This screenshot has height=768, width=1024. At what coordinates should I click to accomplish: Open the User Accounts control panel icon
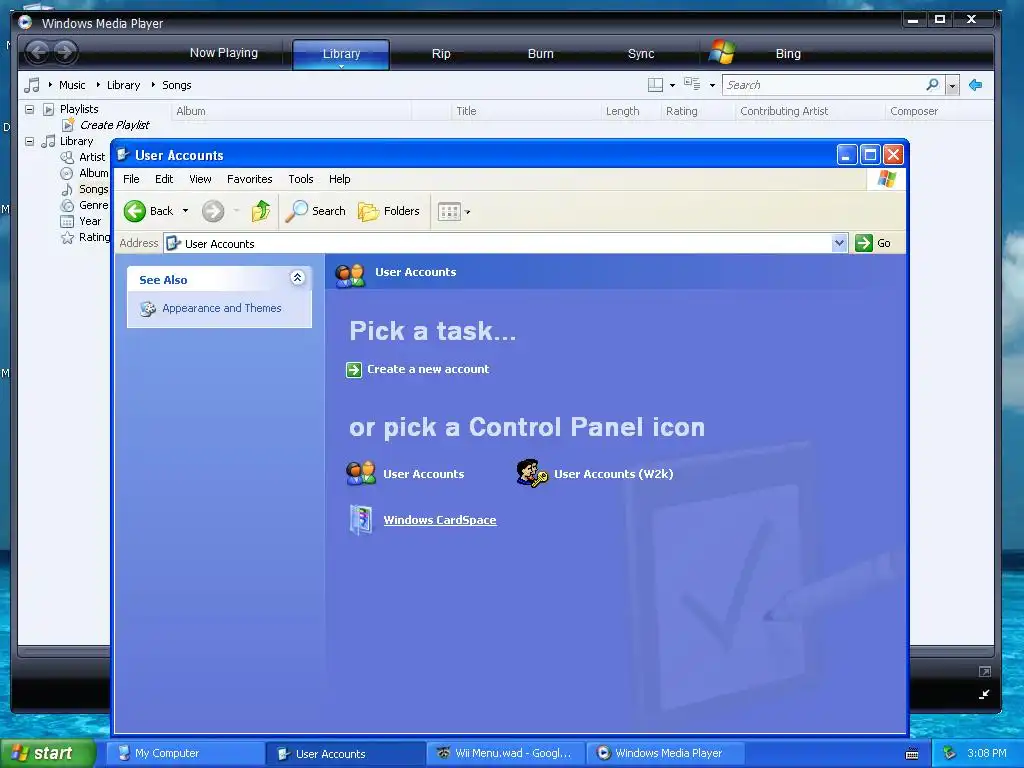click(x=360, y=473)
